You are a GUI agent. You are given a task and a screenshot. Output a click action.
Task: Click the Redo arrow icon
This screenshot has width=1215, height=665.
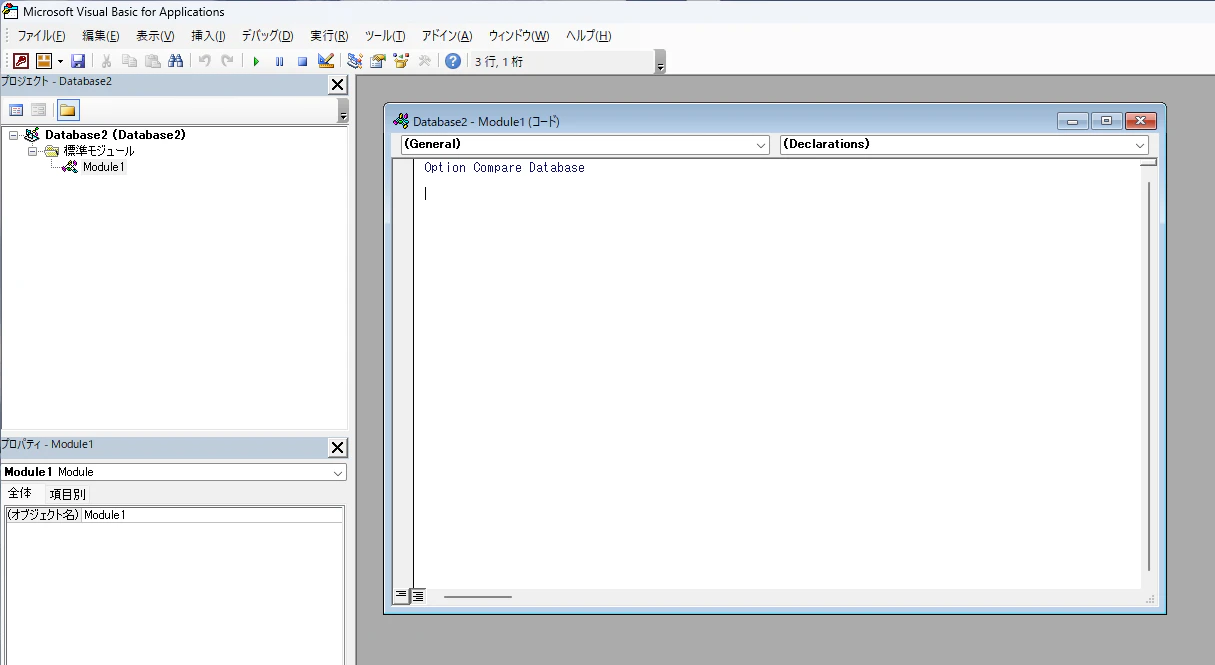[x=227, y=61]
